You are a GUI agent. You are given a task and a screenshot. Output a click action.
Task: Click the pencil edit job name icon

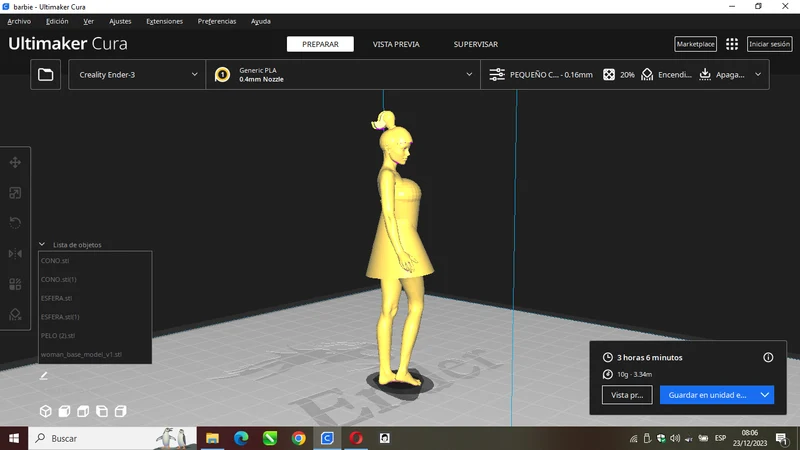point(43,376)
